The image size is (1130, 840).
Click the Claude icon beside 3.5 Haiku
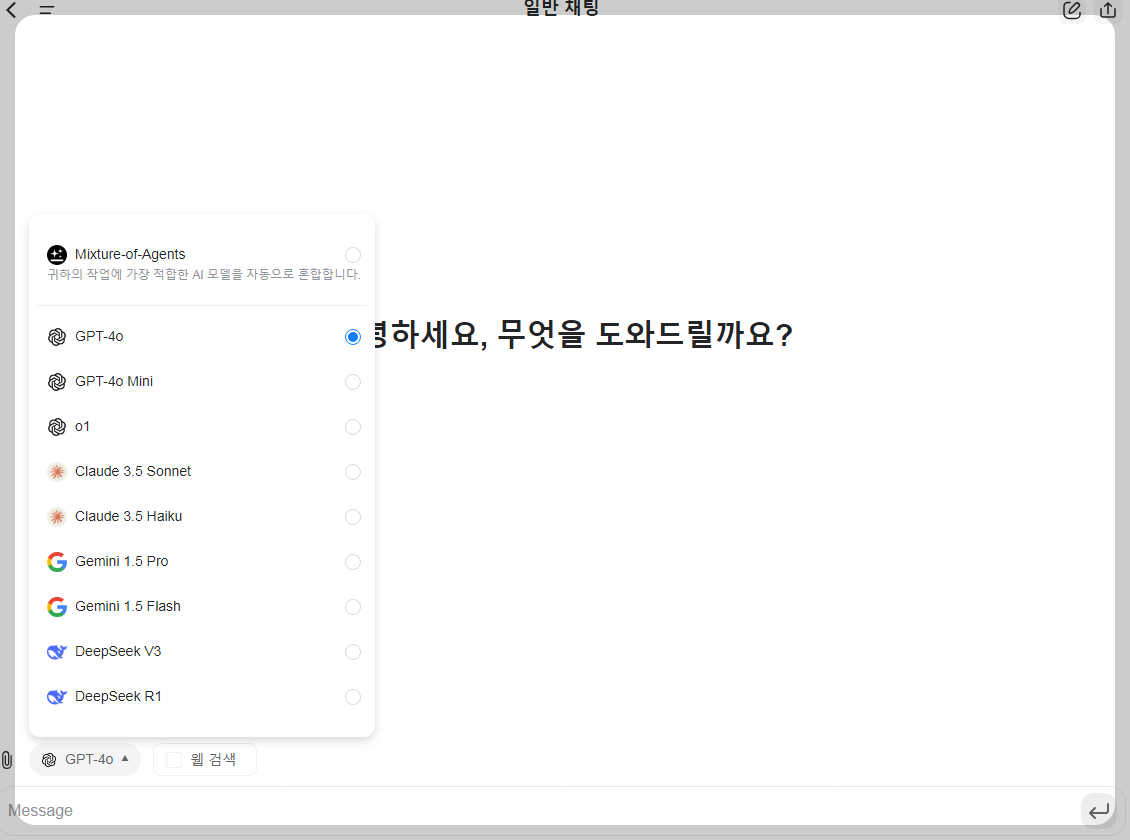pyautogui.click(x=57, y=517)
